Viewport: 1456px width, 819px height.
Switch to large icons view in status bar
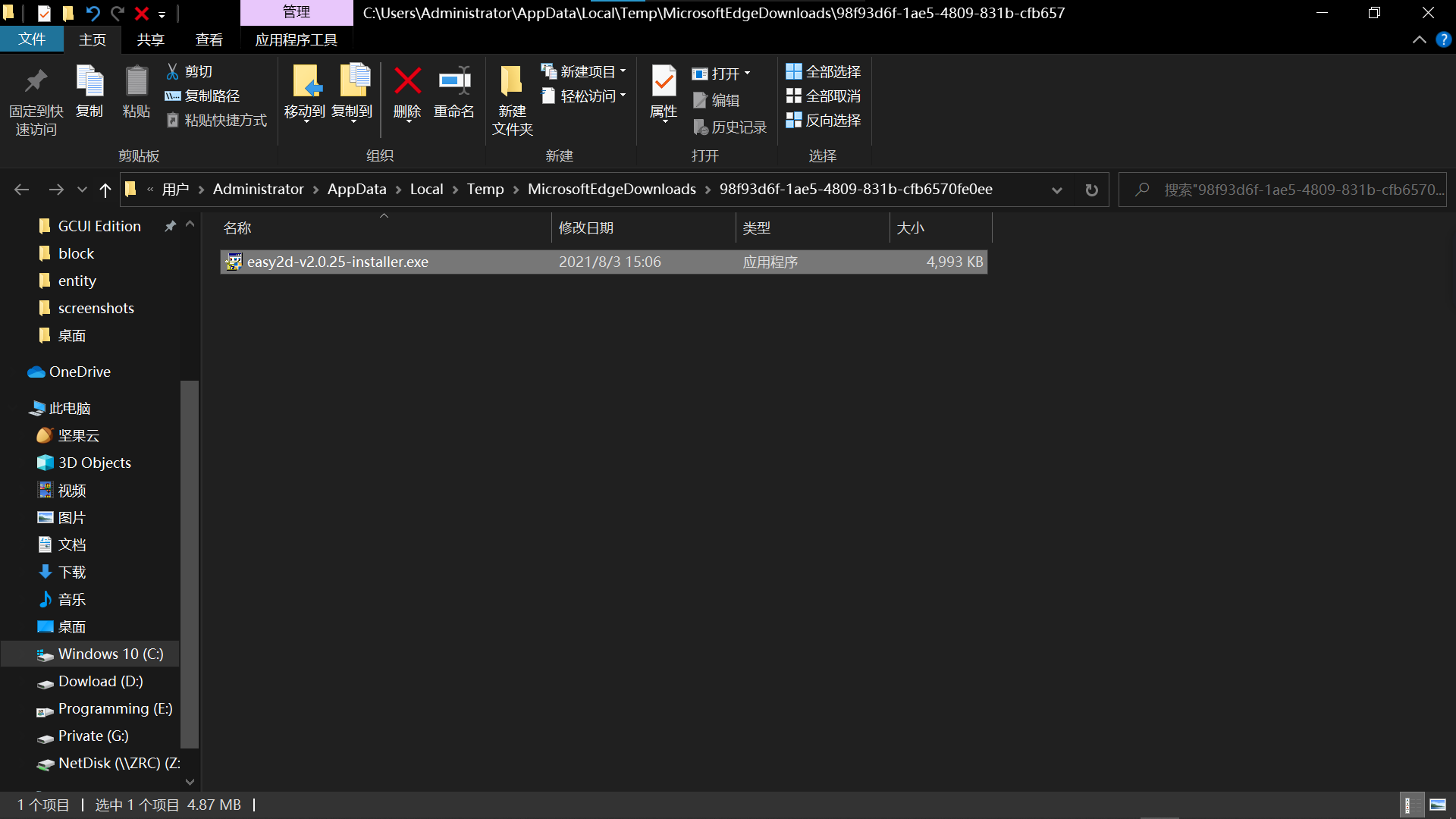tap(1438, 805)
